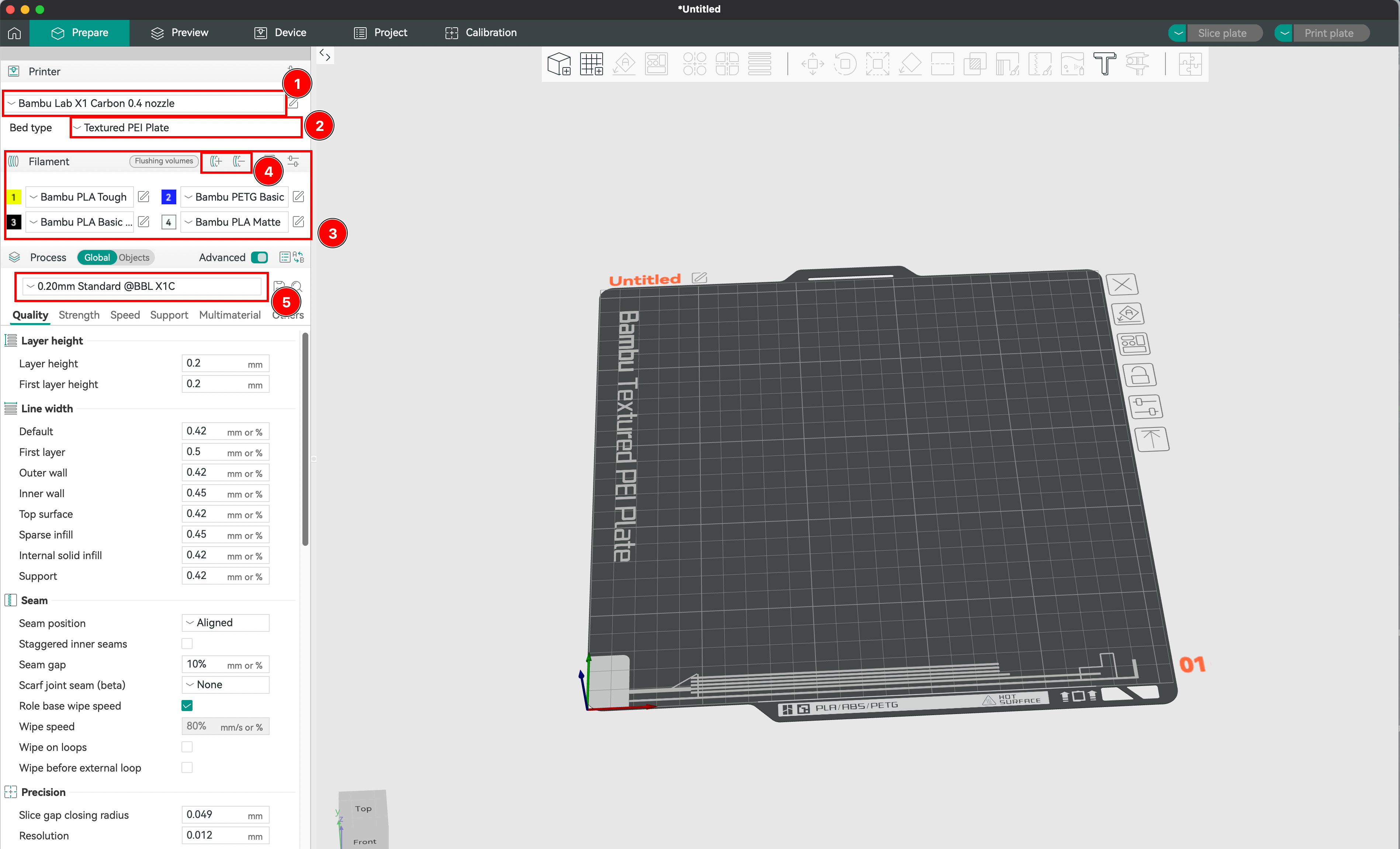Open the Speed settings tab
This screenshot has height=849, width=1400.
click(x=125, y=315)
